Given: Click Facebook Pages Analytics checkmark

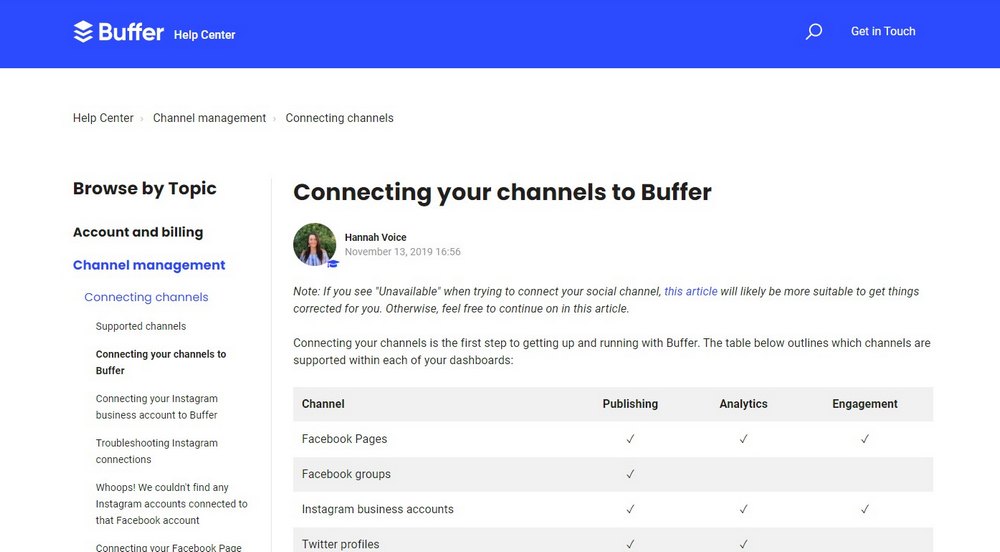Looking at the screenshot, I should pos(744,439).
